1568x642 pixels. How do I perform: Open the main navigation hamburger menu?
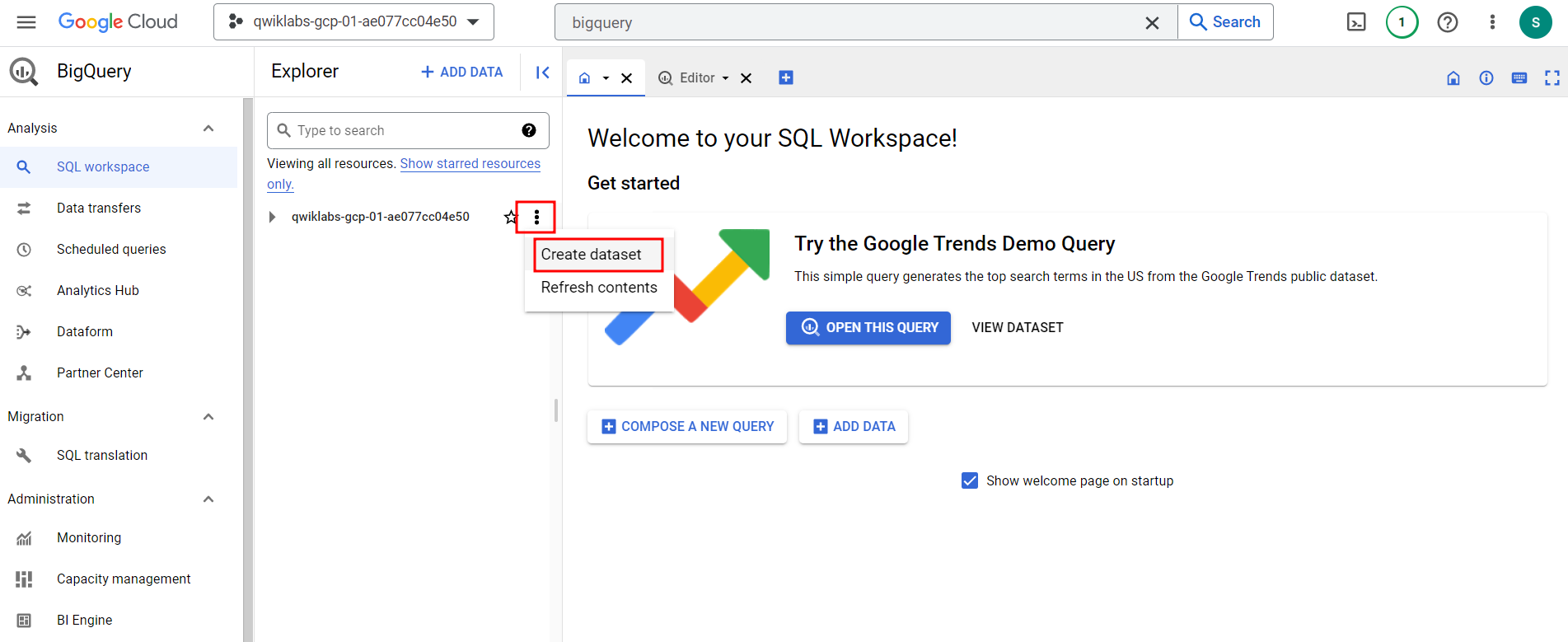point(26,22)
